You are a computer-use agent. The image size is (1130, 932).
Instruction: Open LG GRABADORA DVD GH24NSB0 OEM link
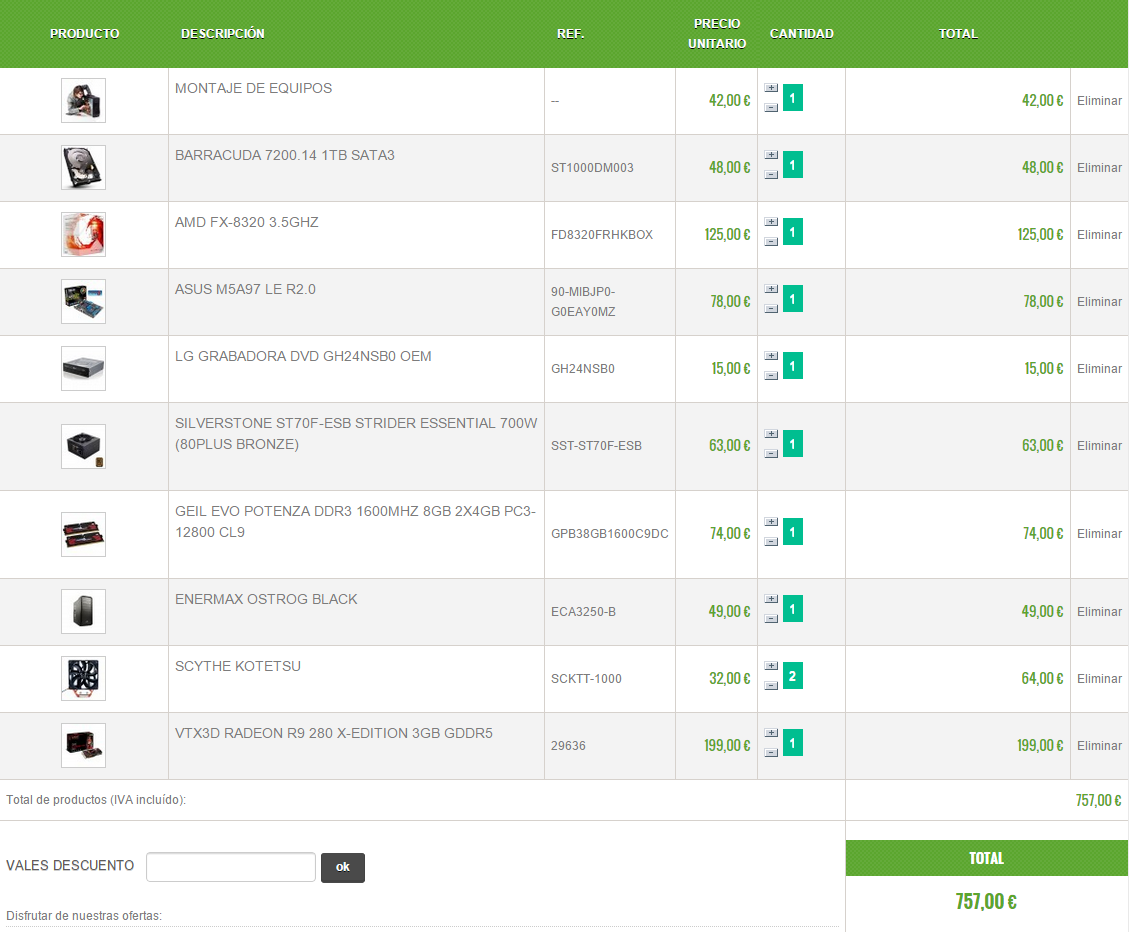pos(303,357)
